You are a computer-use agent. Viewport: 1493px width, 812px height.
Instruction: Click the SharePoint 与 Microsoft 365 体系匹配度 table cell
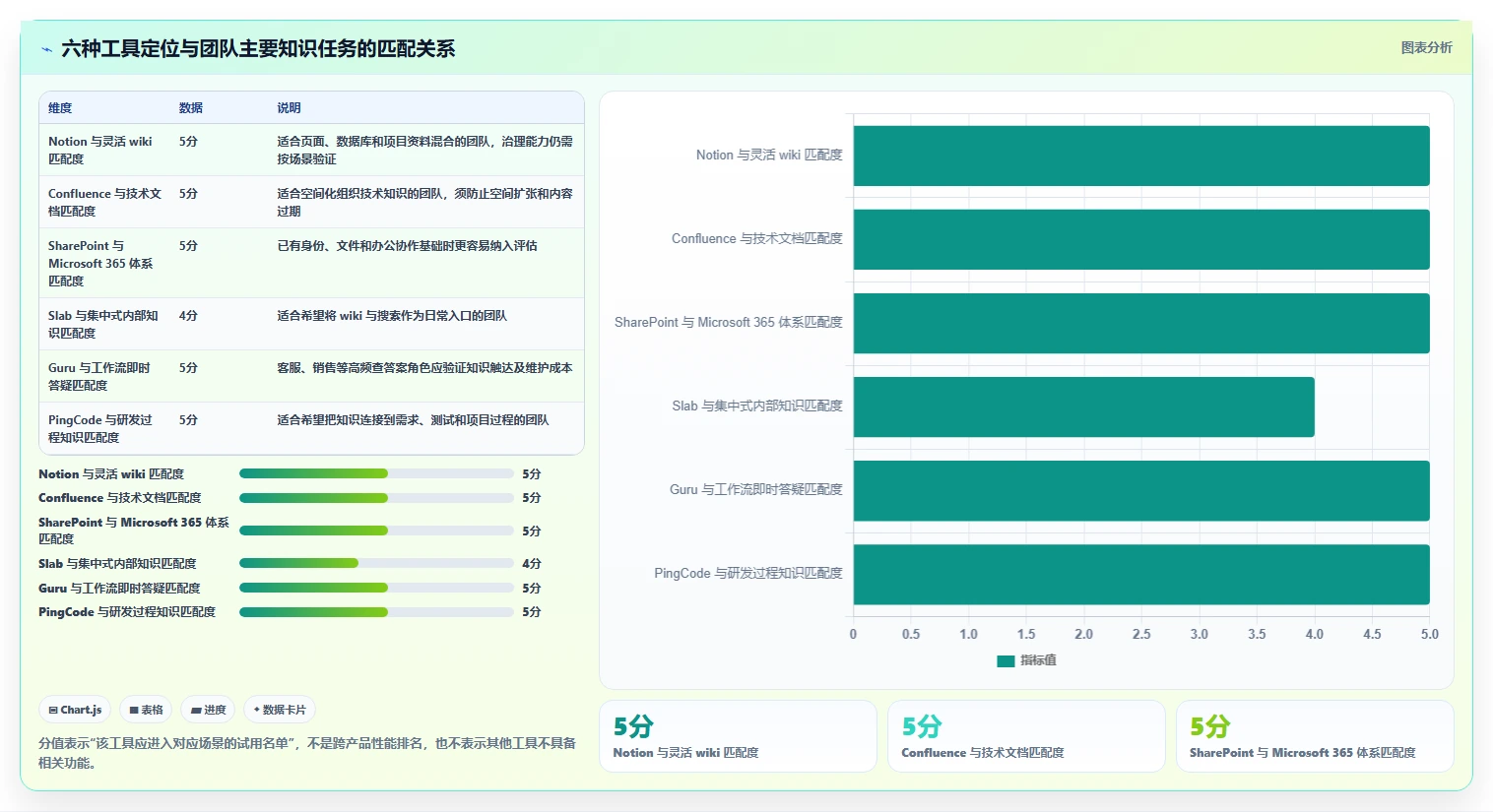click(104, 263)
